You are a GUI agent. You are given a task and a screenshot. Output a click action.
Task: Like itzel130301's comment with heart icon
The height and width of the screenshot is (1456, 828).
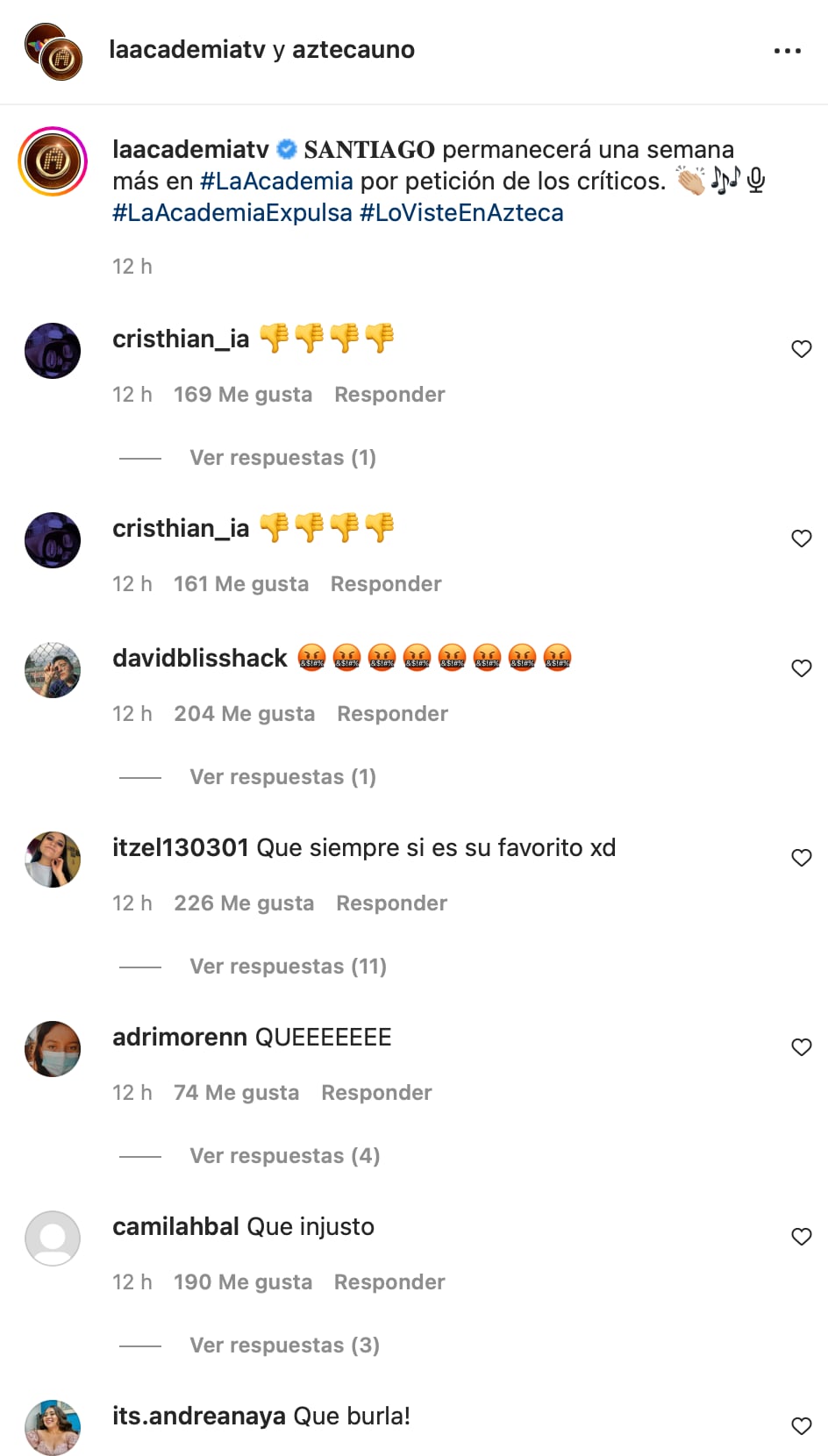(x=802, y=858)
